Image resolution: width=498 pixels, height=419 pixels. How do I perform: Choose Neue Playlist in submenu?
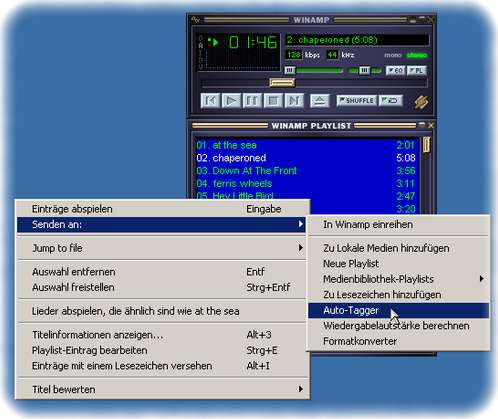[398, 264]
